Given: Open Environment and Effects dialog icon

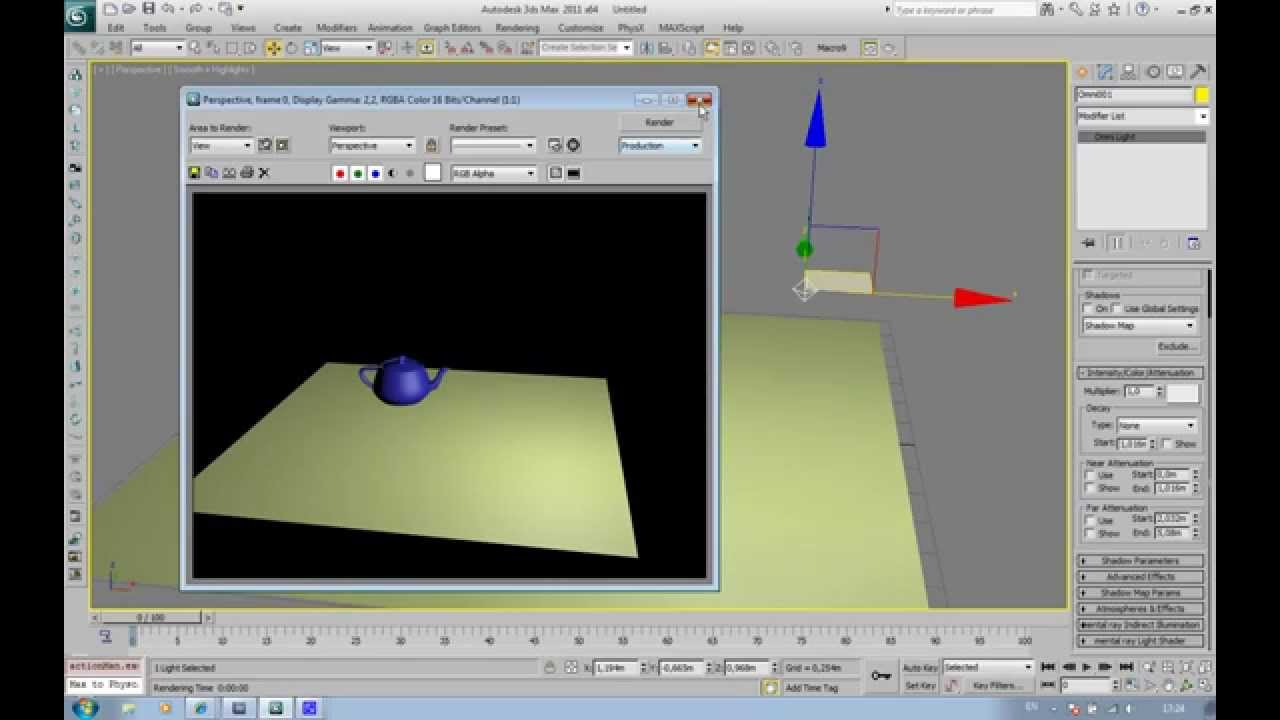Looking at the screenshot, I should pos(573,145).
